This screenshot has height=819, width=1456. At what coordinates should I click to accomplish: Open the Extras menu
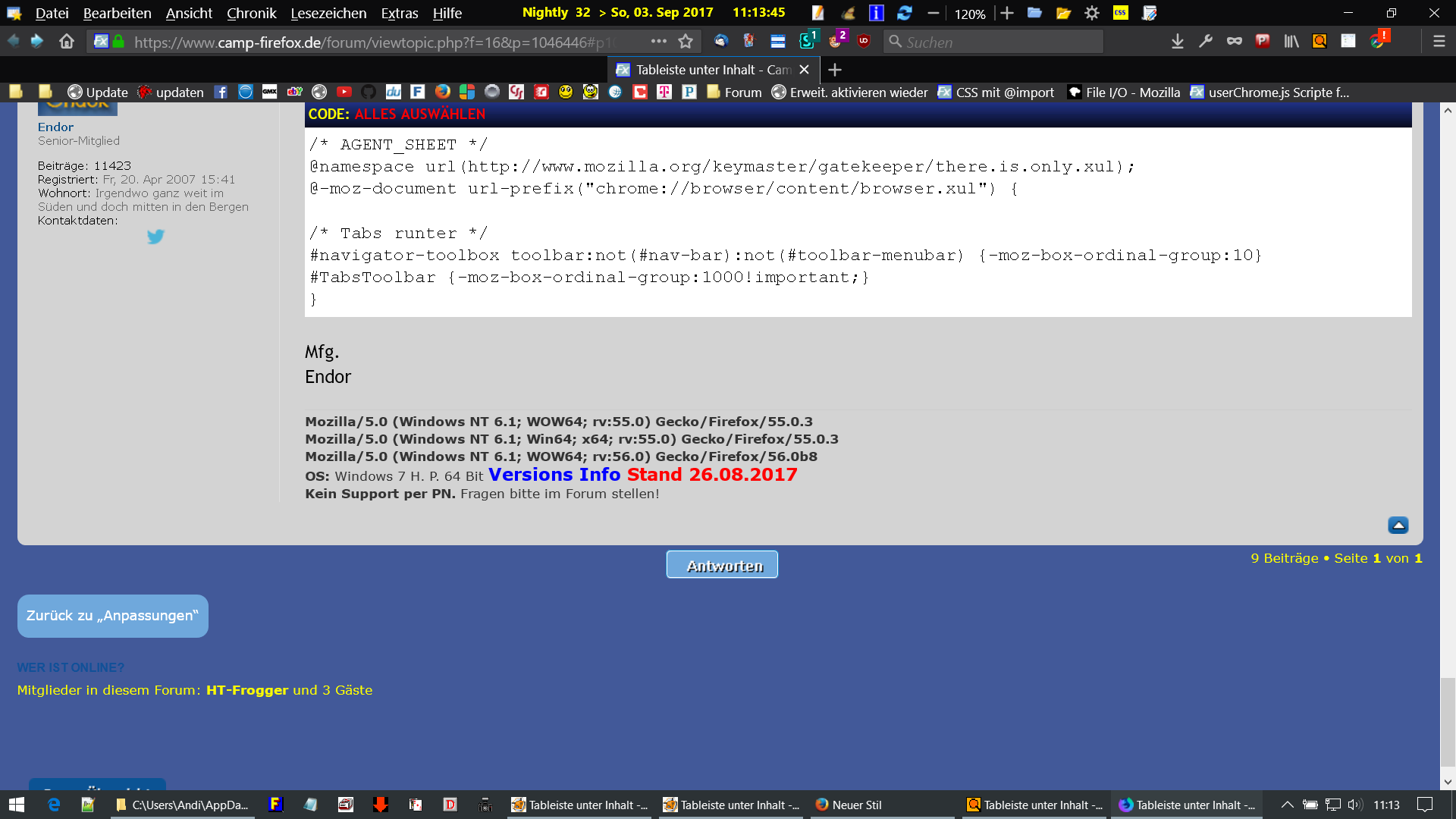pos(399,13)
